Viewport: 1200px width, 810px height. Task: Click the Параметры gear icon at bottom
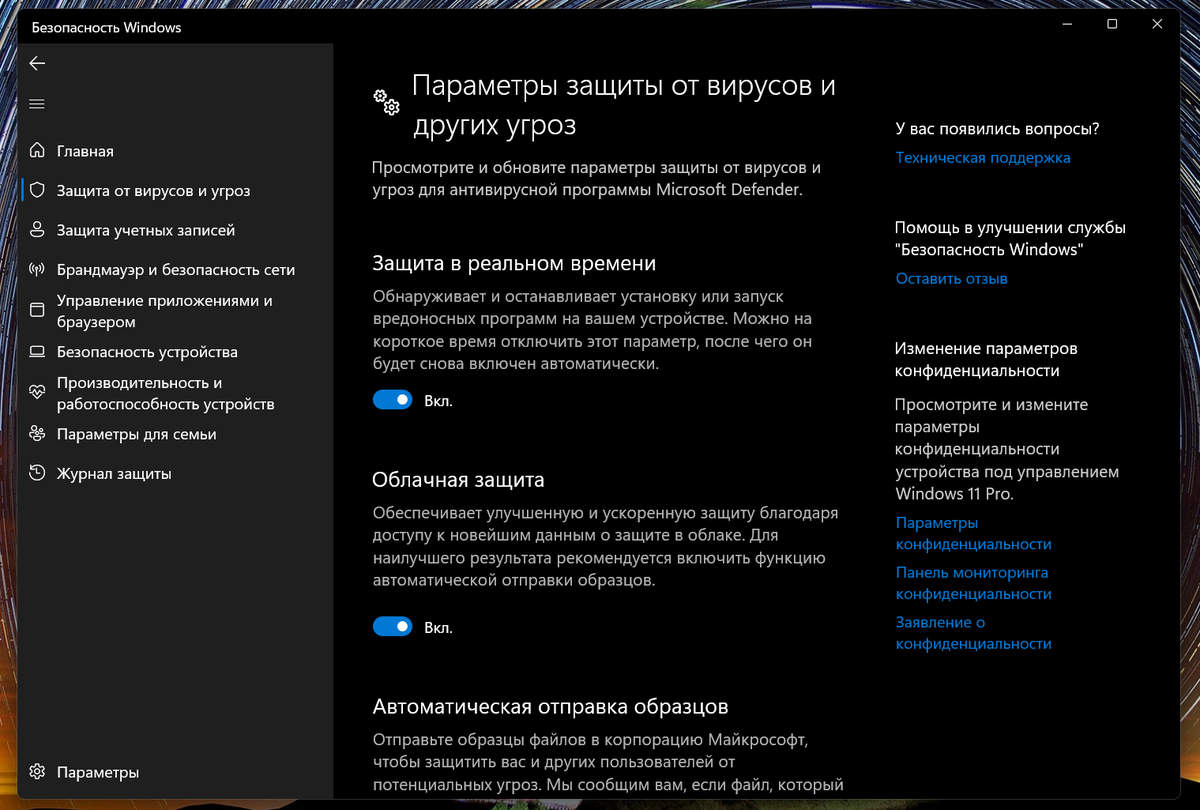[x=37, y=772]
